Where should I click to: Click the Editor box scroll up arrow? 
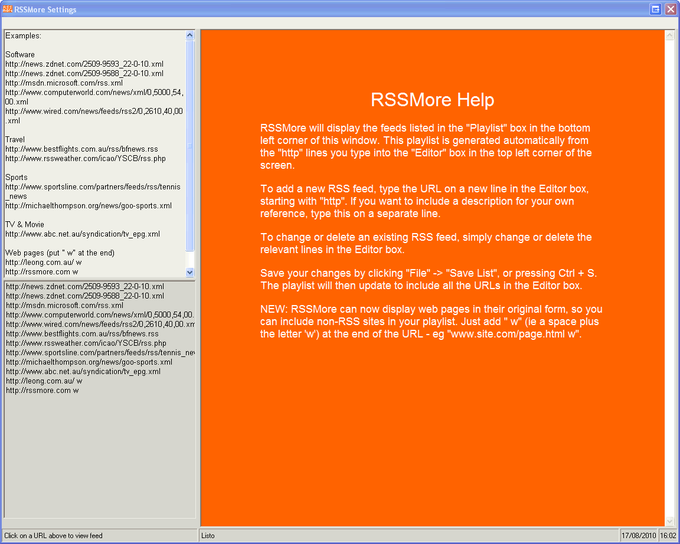tap(190, 36)
